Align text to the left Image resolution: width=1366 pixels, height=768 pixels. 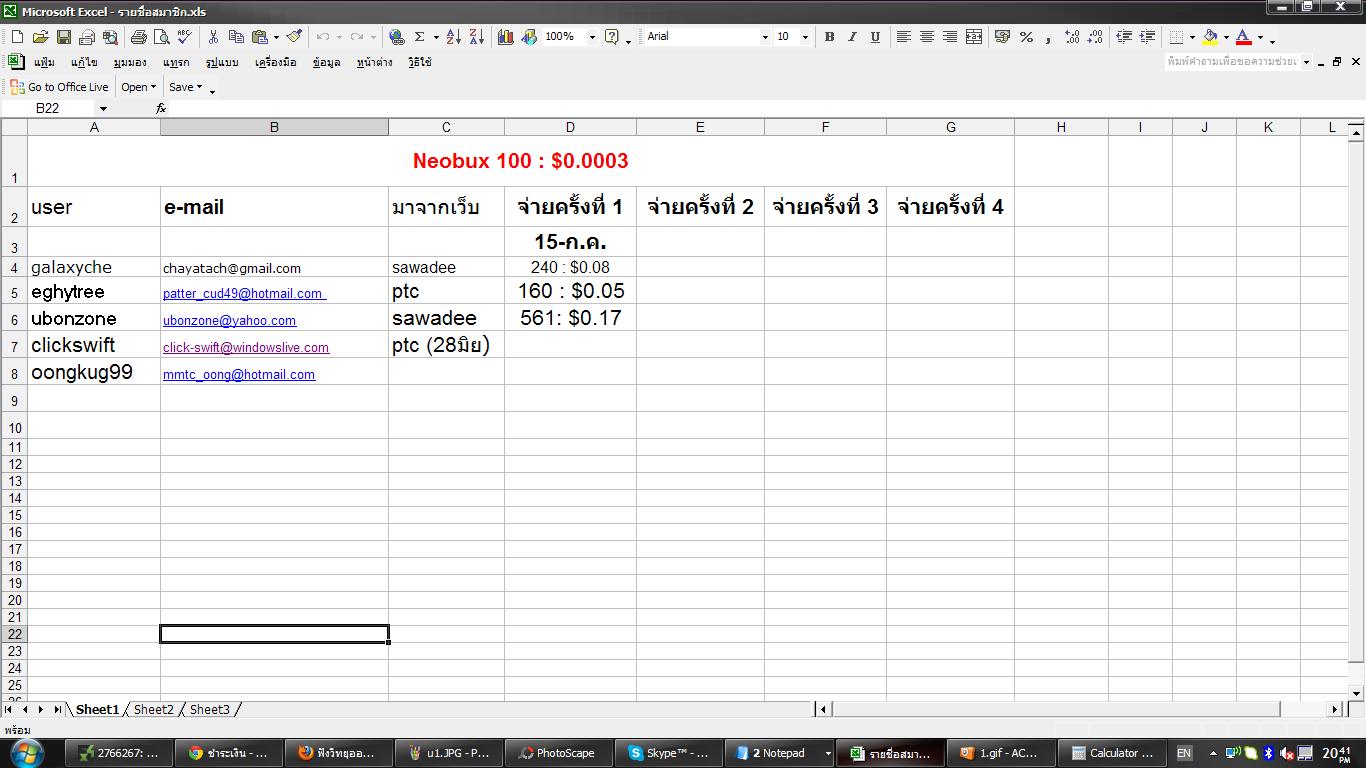click(x=904, y=37)
